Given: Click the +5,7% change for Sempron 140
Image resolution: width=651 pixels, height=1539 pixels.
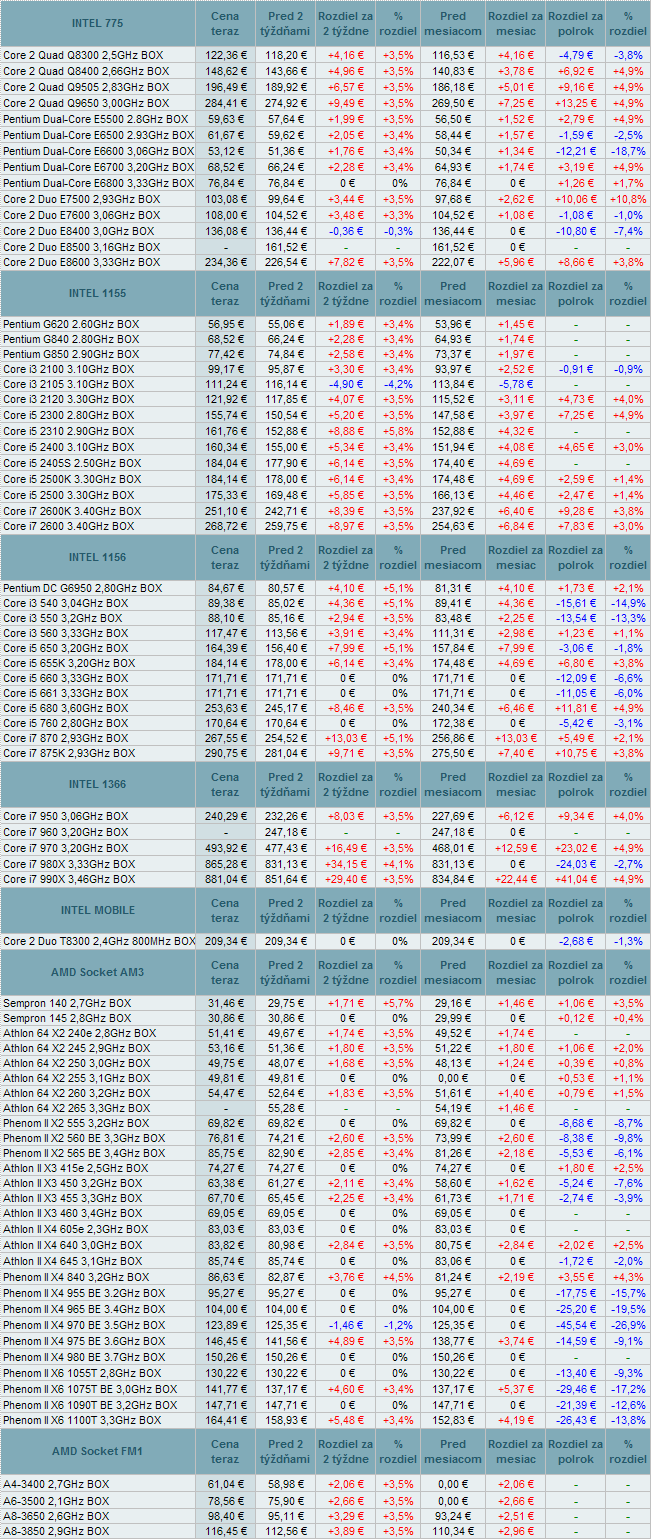Looking at the screenshot, I should pos(399,1003).
